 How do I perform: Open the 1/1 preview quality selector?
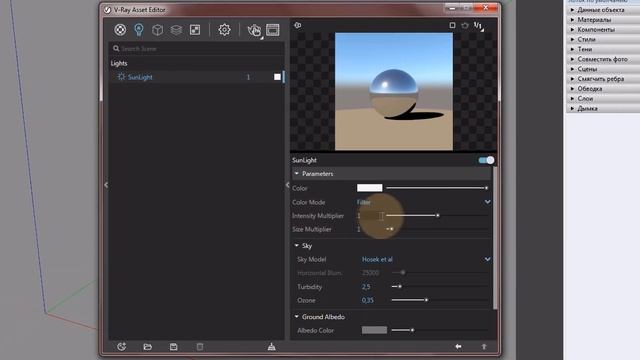point(478,26)
